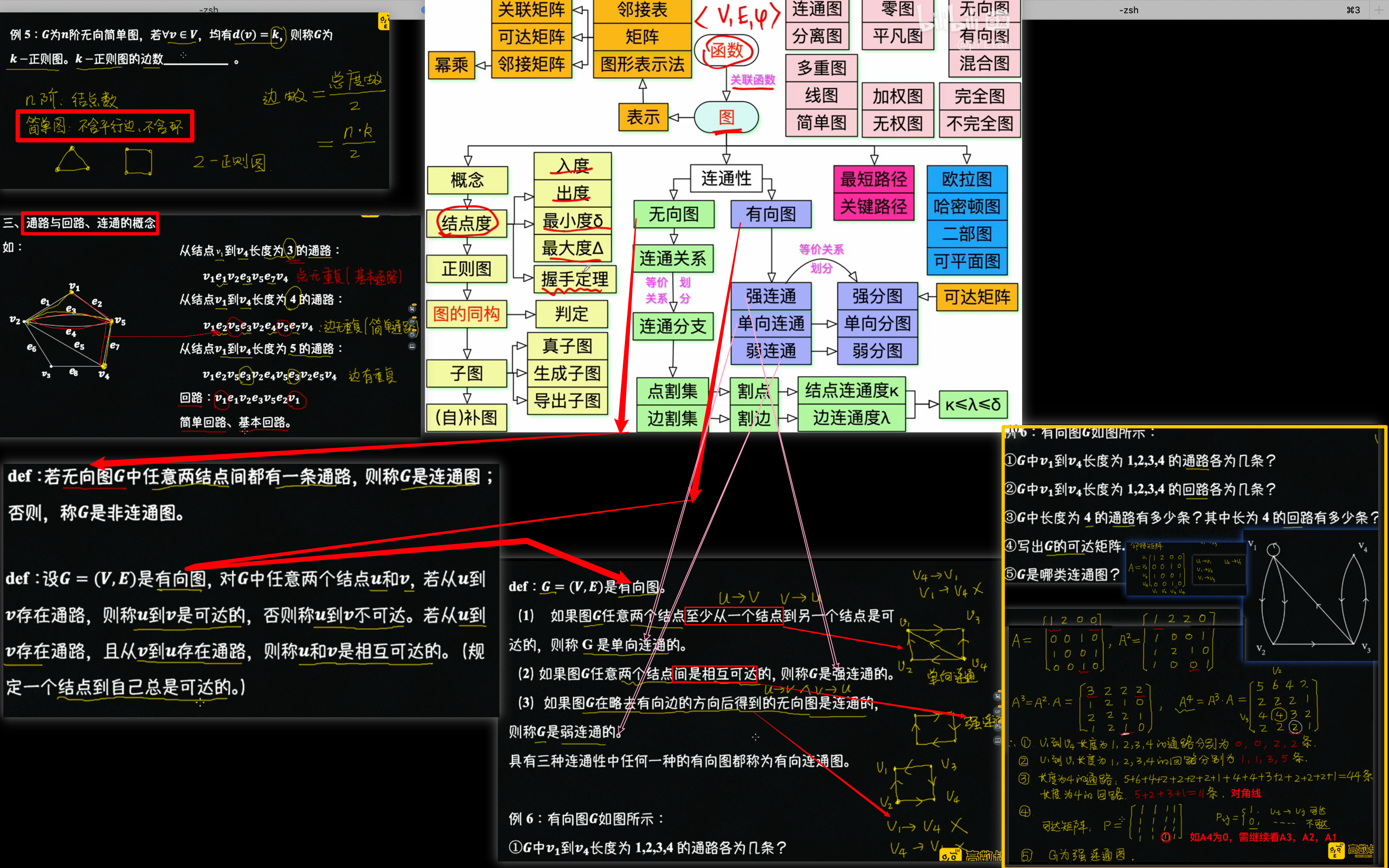1389x868 pixels.
Task: Click the crop screenshot icon next to 强连通 note
Action: point(998,697)
